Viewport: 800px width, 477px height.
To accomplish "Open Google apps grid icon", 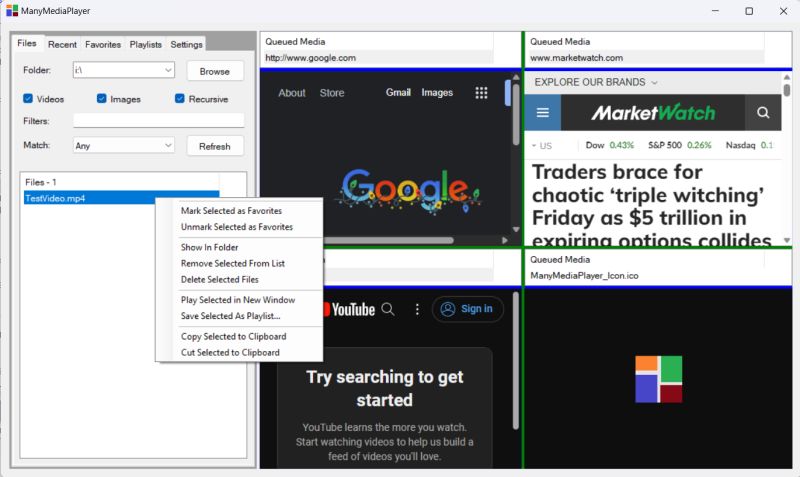I will click(481, 93).
